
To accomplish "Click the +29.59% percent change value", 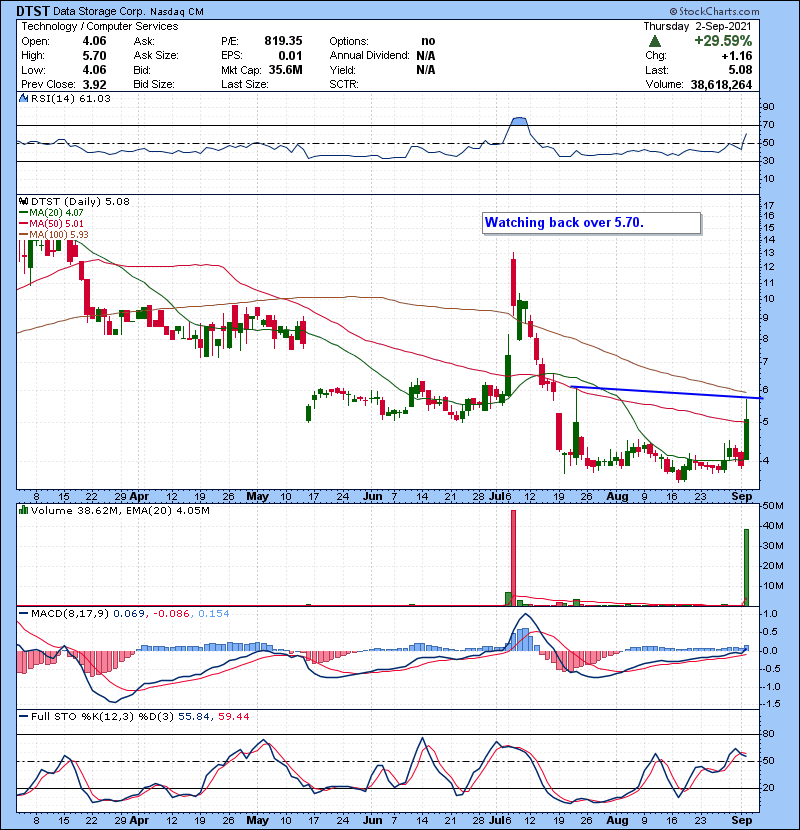I will click(x=723, y=41).
